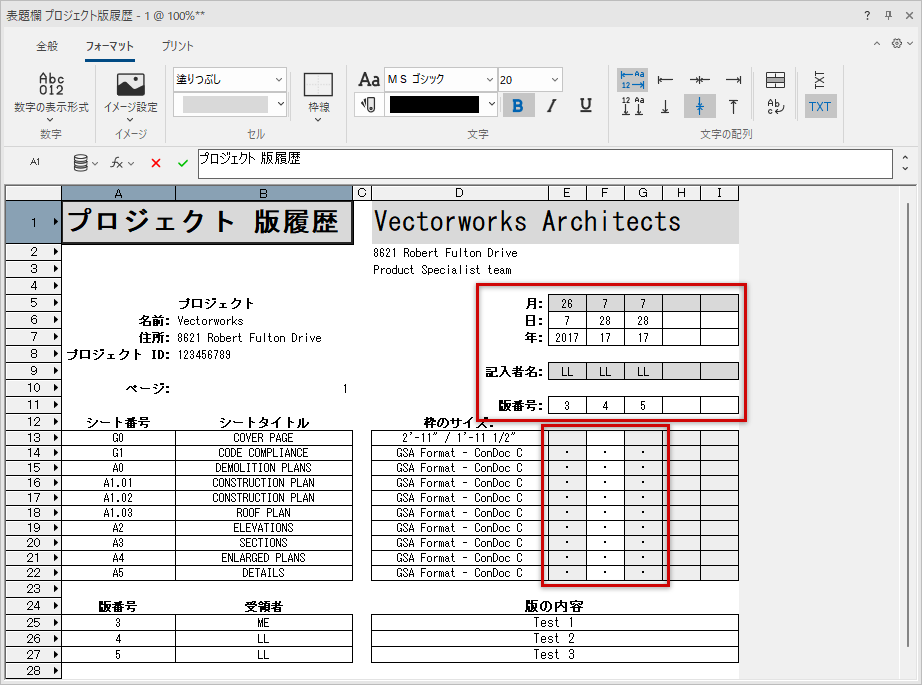Screen dimensions: 922x685
Task: Expand the 塗りつぶし fill style dropdown
Action: [279, 79]
